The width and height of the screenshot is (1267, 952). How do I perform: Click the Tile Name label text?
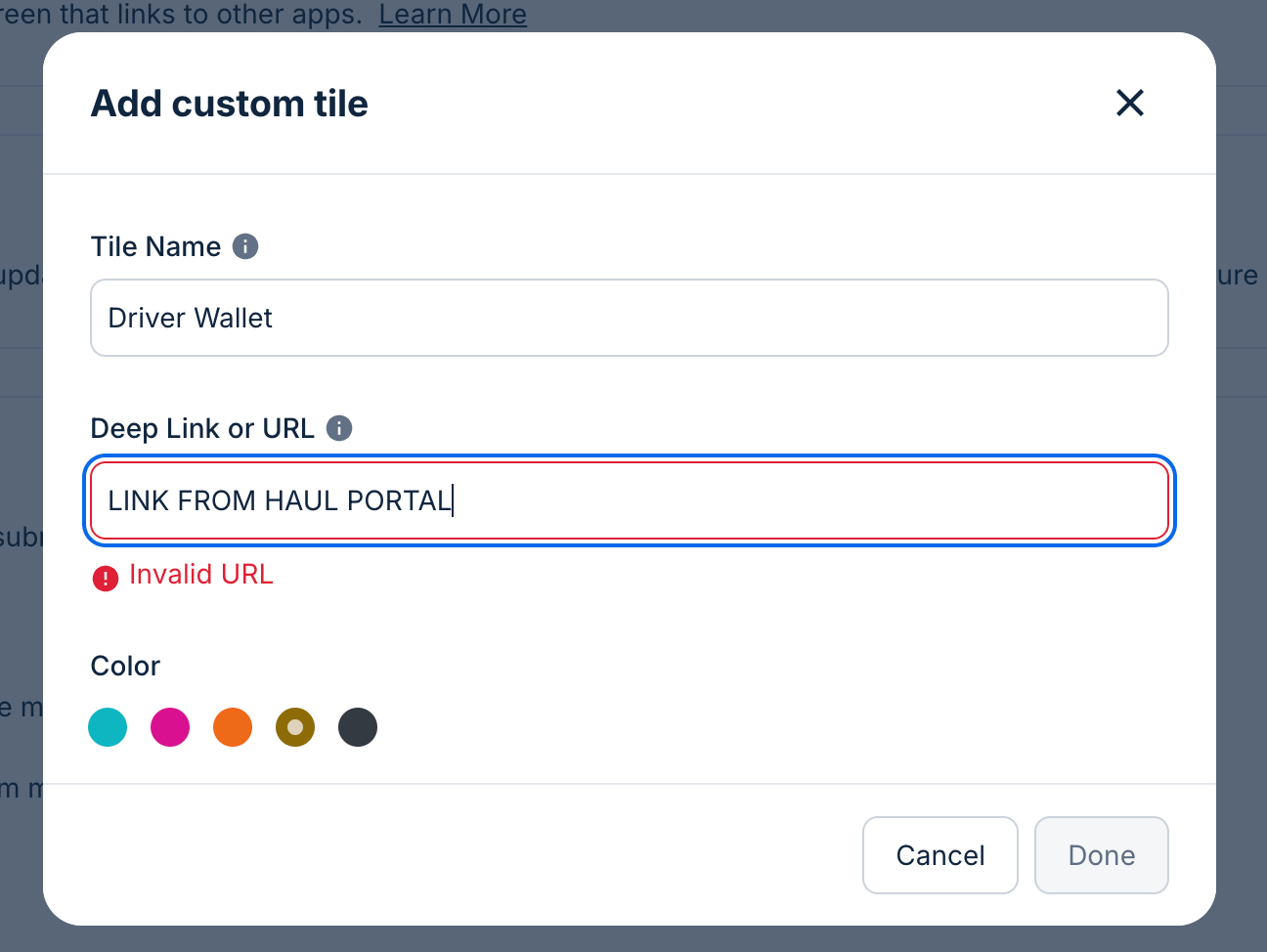click(155, 246)
